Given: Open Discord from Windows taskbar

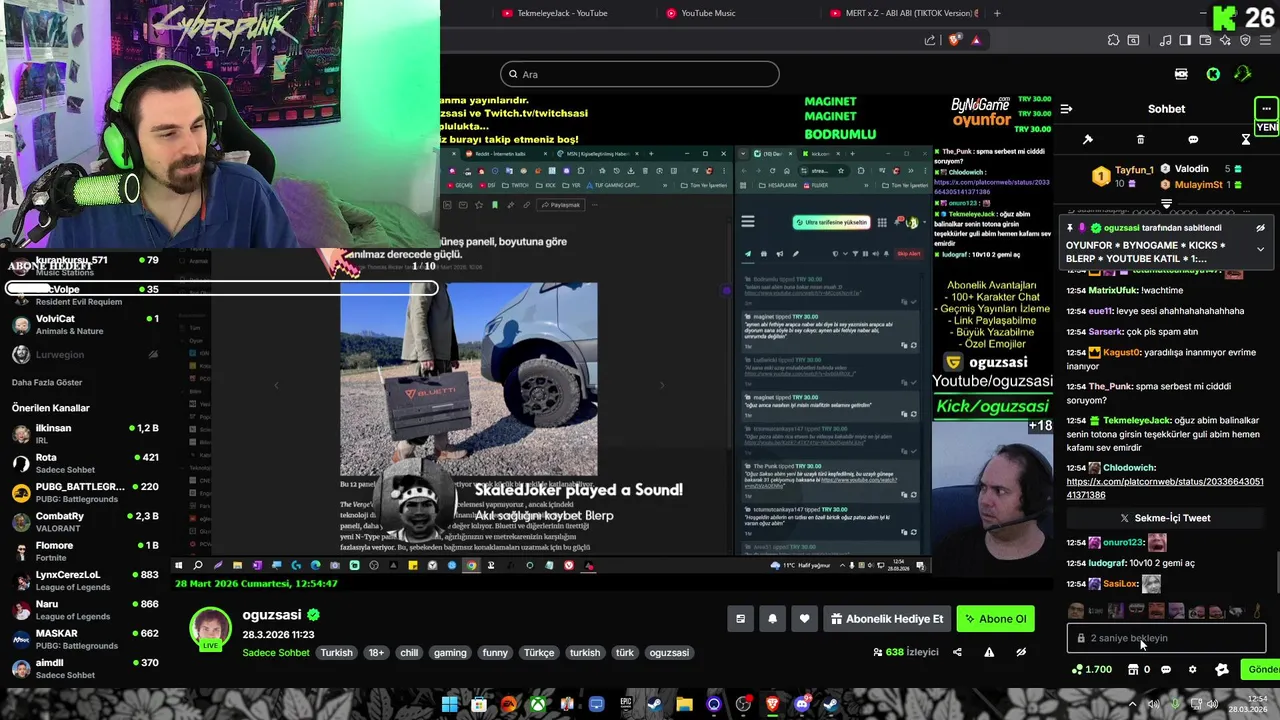Looking at the screenshot, I should click(801, 705).
